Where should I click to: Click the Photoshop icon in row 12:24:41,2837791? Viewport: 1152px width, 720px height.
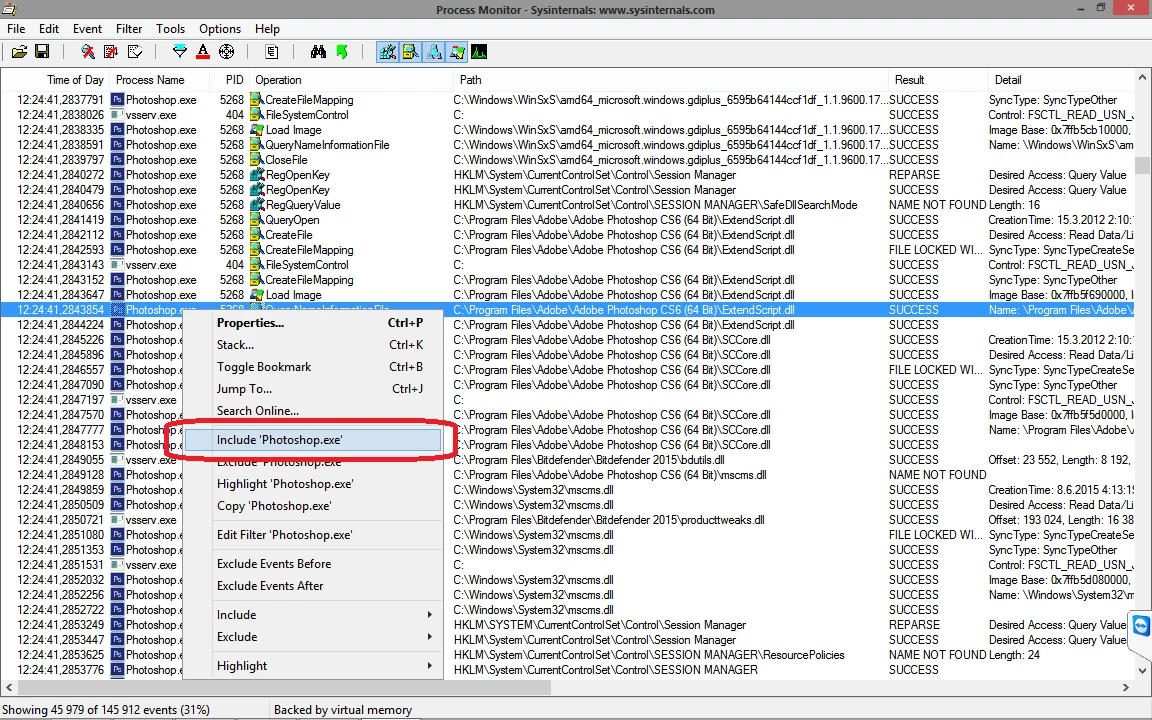pyautogui.click(x=117, y=99)
